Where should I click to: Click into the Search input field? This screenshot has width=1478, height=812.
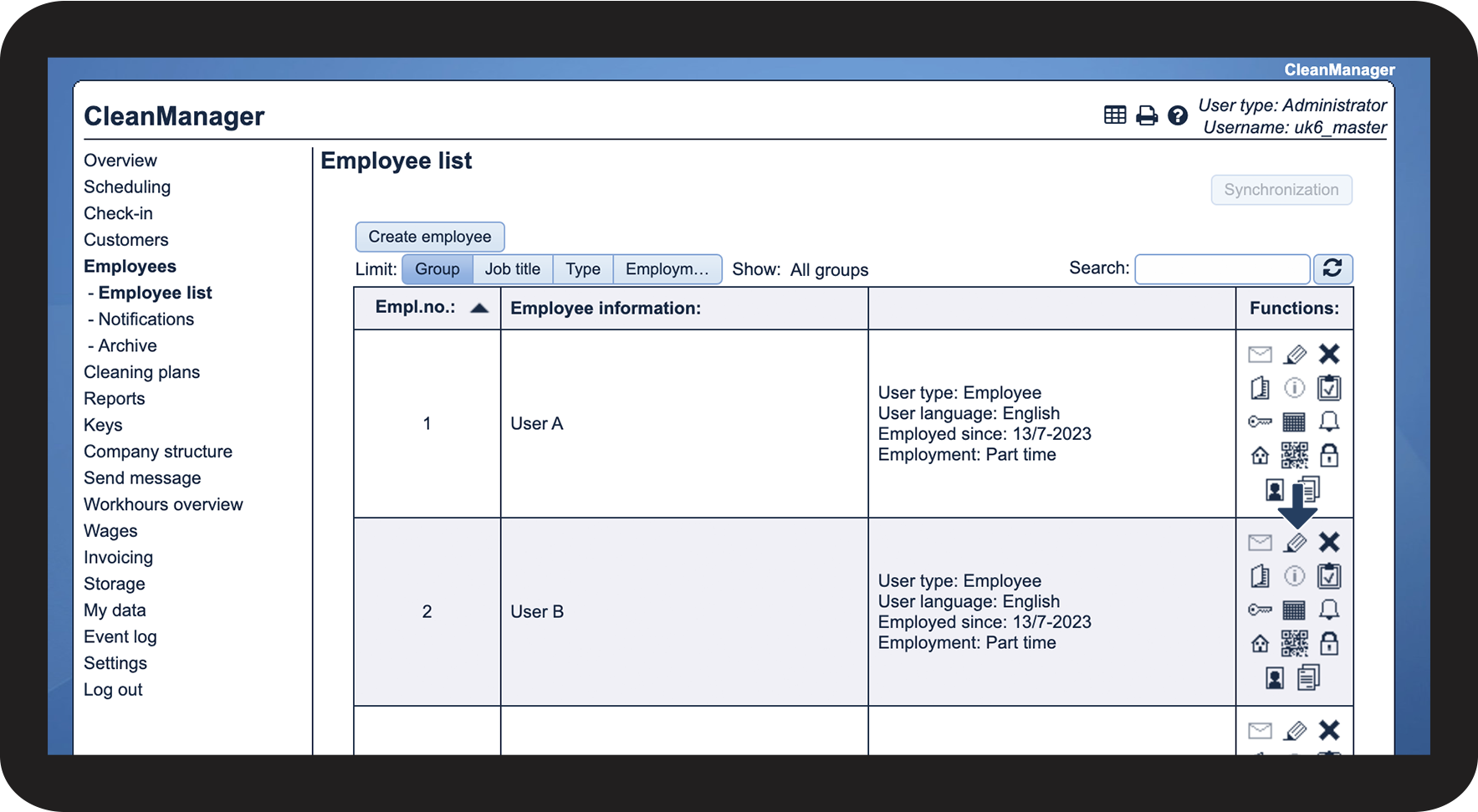[x=1221, y=269]
